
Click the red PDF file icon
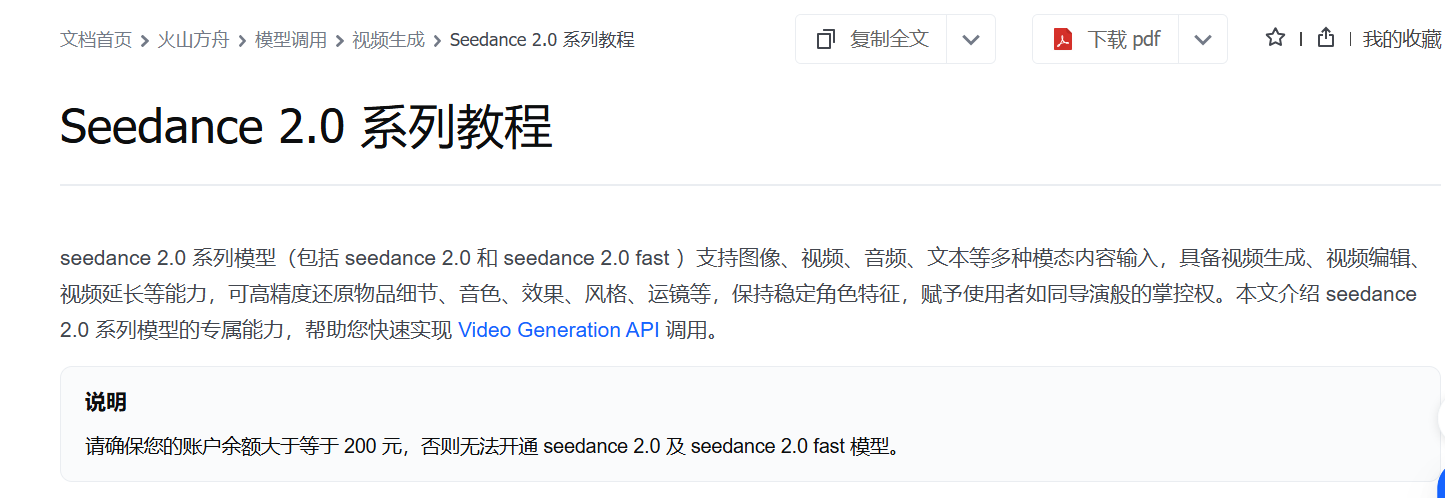tap(1062, 40)
